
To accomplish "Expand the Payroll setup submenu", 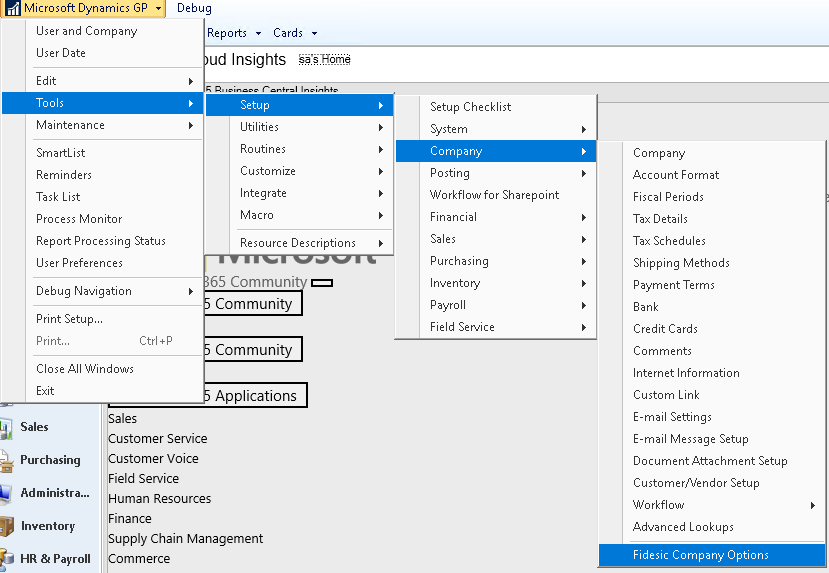I will [496, 306].
